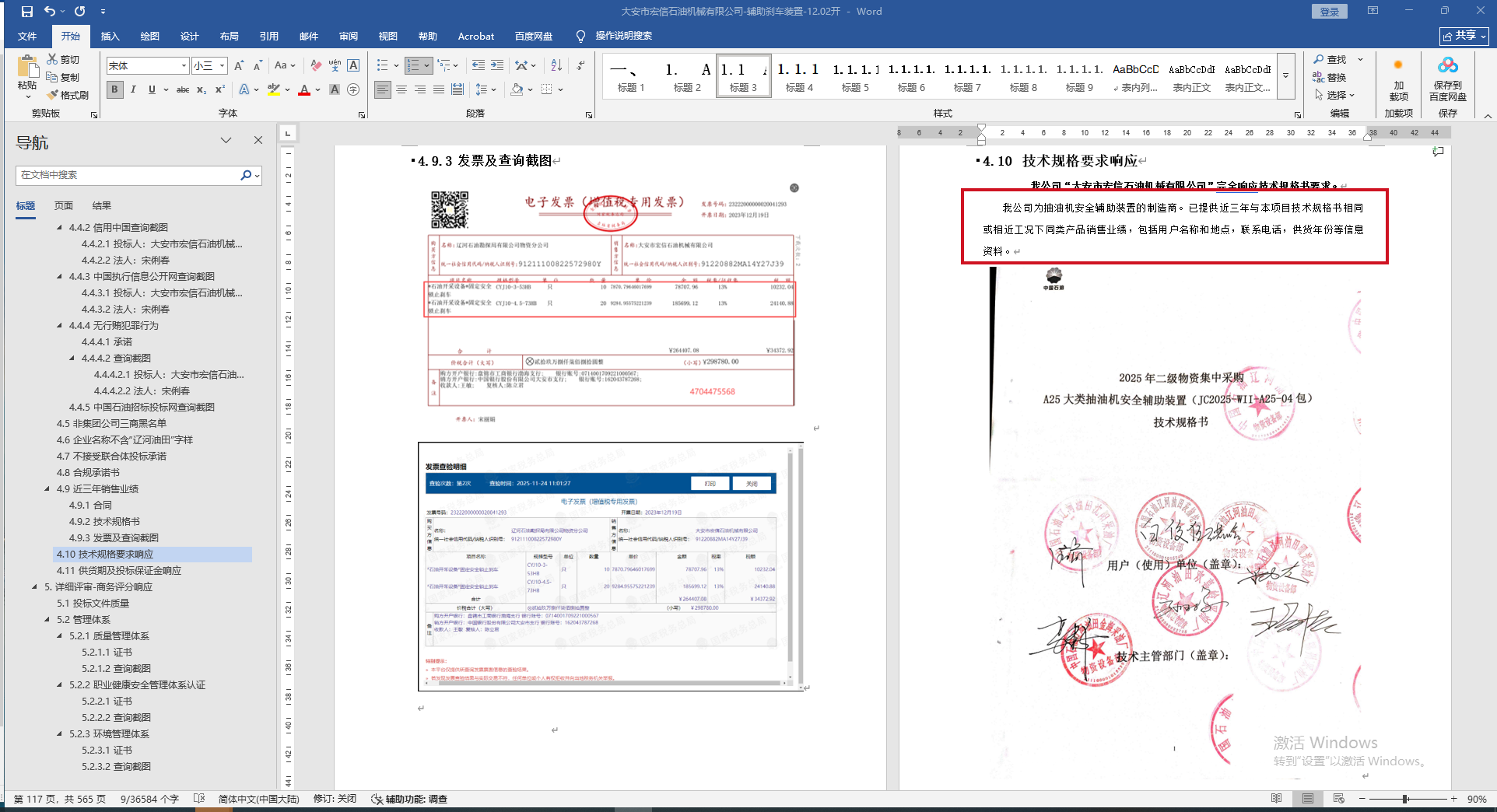Click 替换 replace button

point(1330,77)
